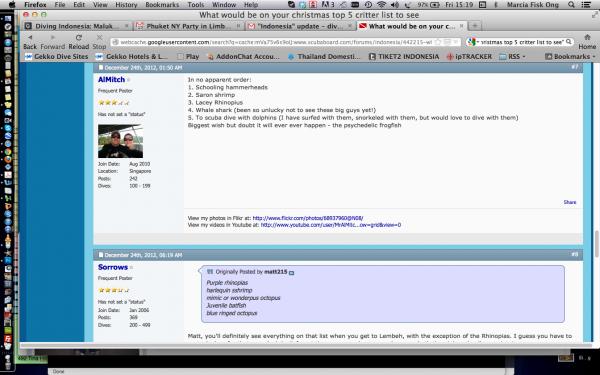Screen dimensions: 600x375
Task: Open Google search engine selector dropdown
Action: (x=474, y=42)
